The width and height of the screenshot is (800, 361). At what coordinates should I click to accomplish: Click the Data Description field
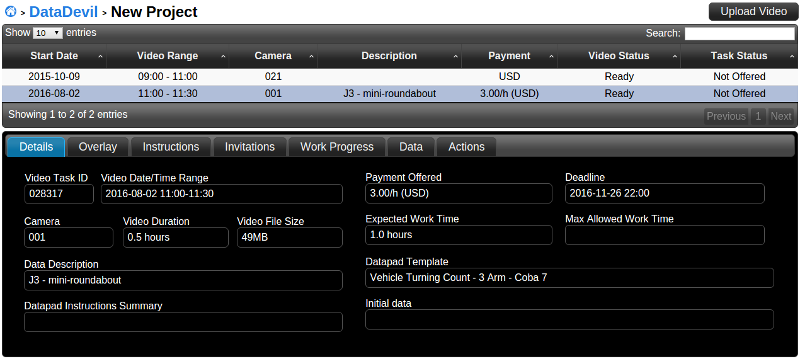[x=184, y=280]
